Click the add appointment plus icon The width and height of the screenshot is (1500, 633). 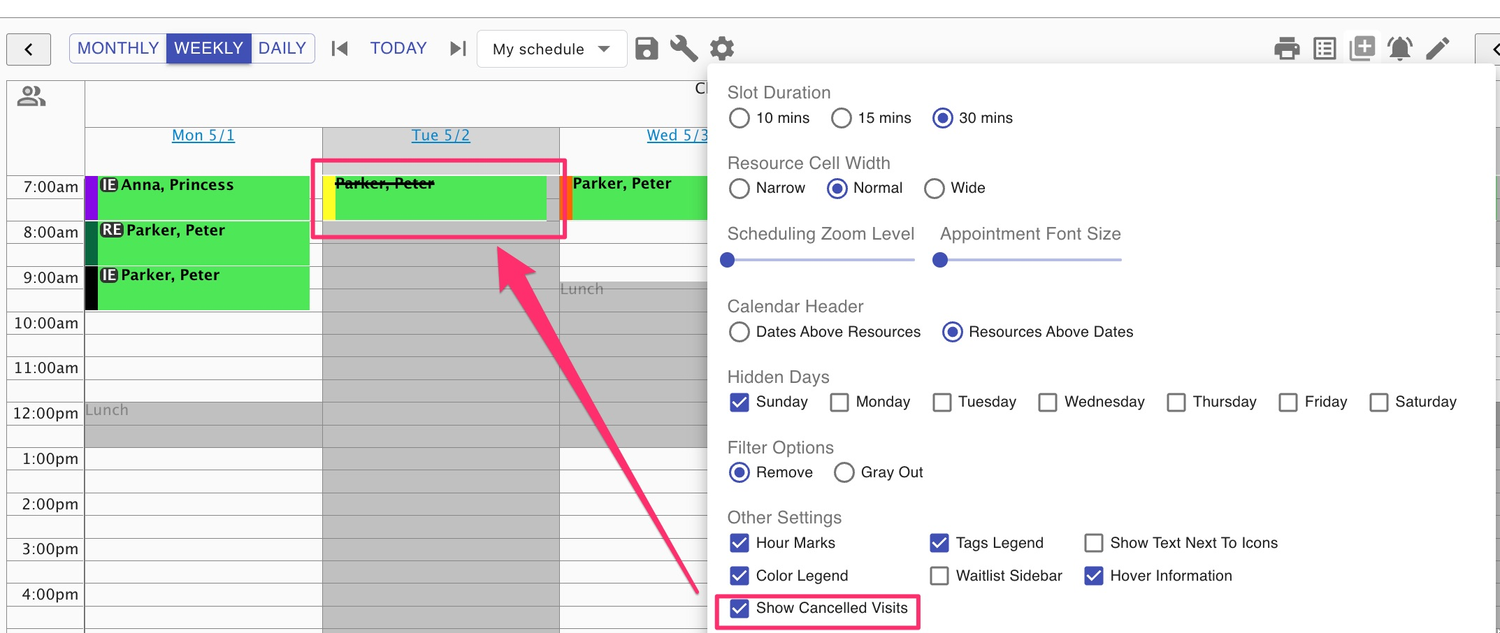(x=1362, y=48)
